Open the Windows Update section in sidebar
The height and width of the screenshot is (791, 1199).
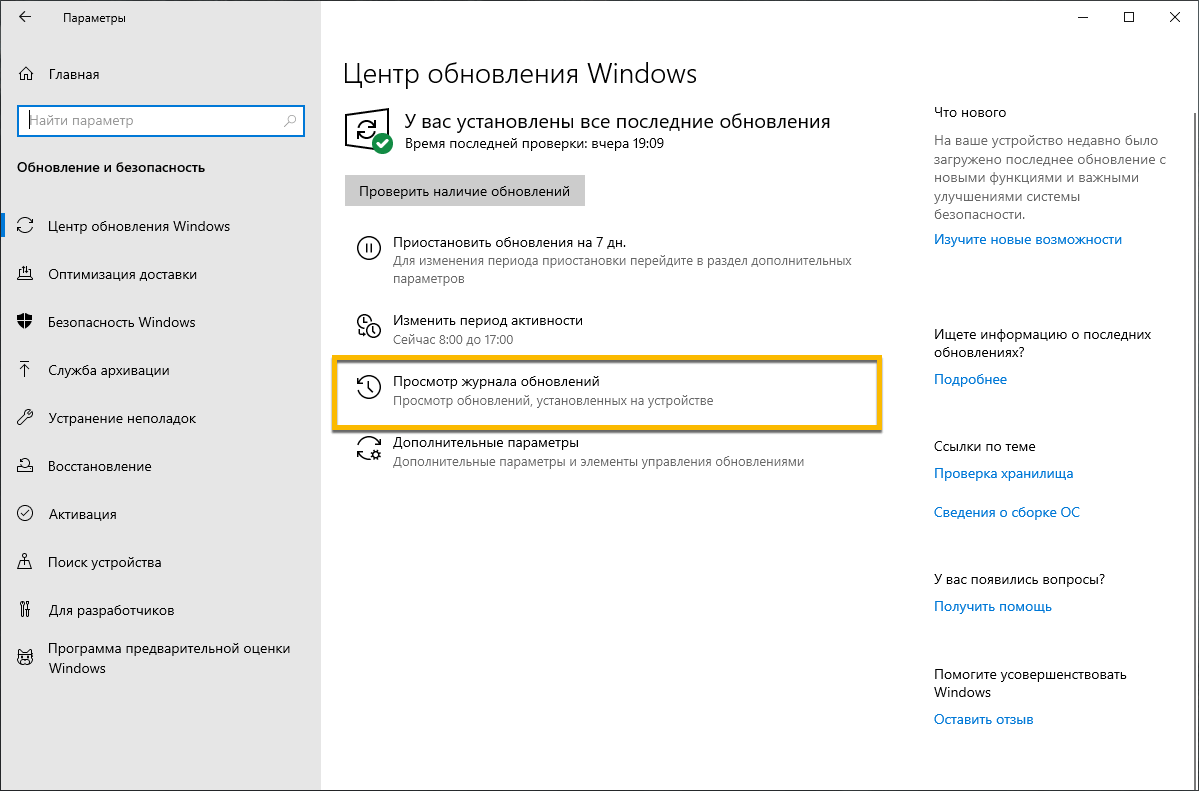pos(139,226)
